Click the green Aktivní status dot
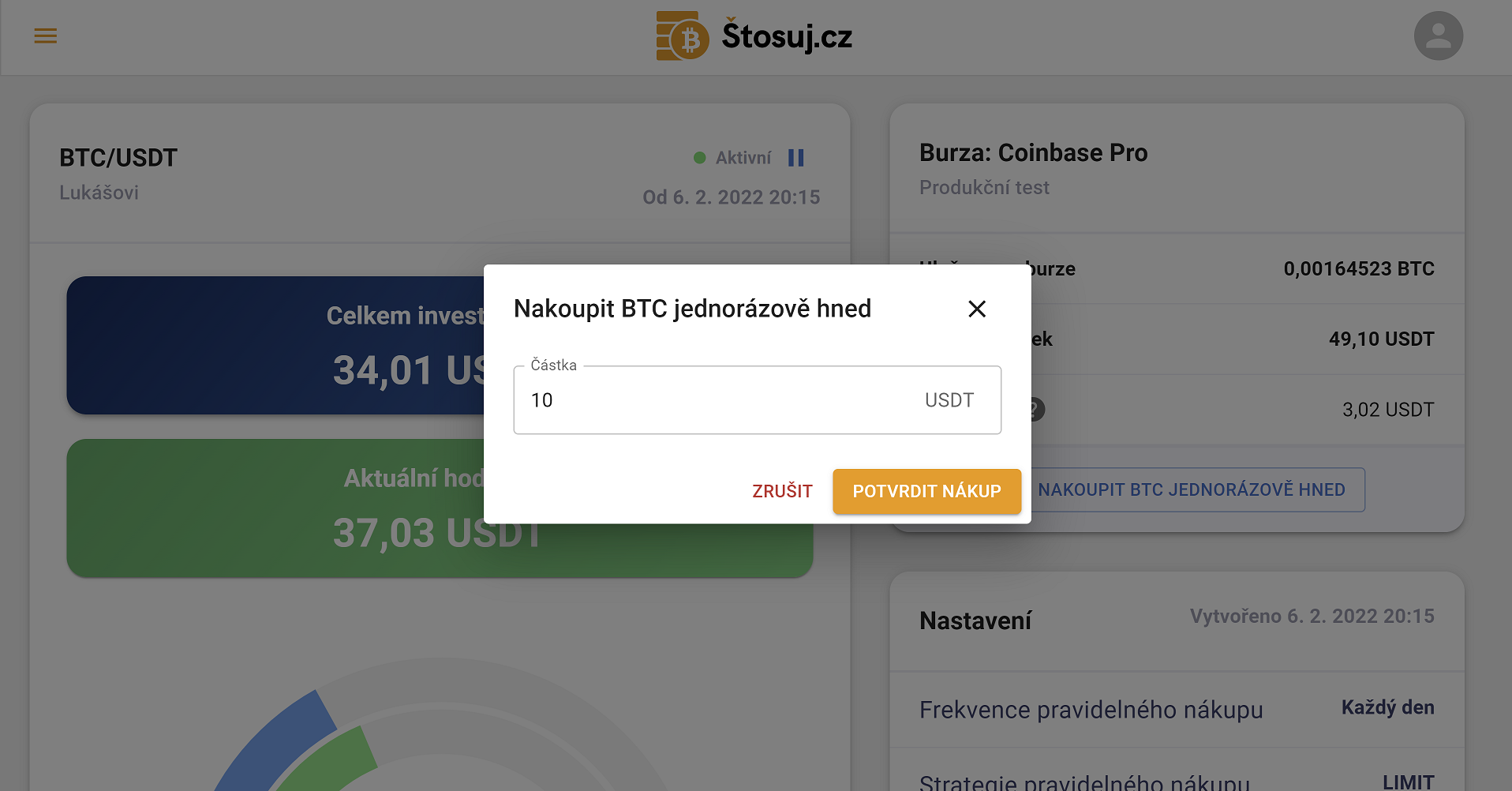This screenshot has width=1512, height=791. (699, 158)
